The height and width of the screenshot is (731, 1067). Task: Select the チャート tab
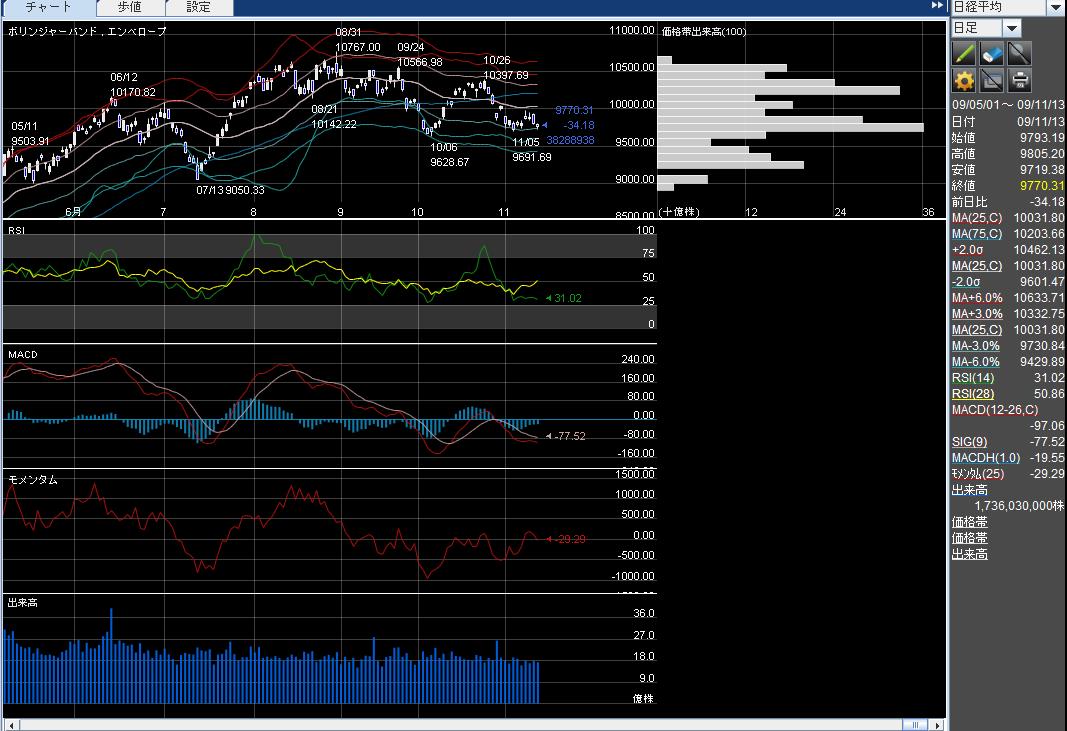pyautogui.click(x=48, y=7)
